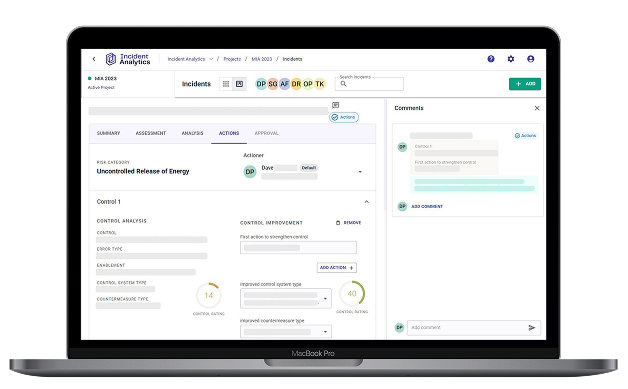Click the ADD ACTION button

click(x=336, y=268)
